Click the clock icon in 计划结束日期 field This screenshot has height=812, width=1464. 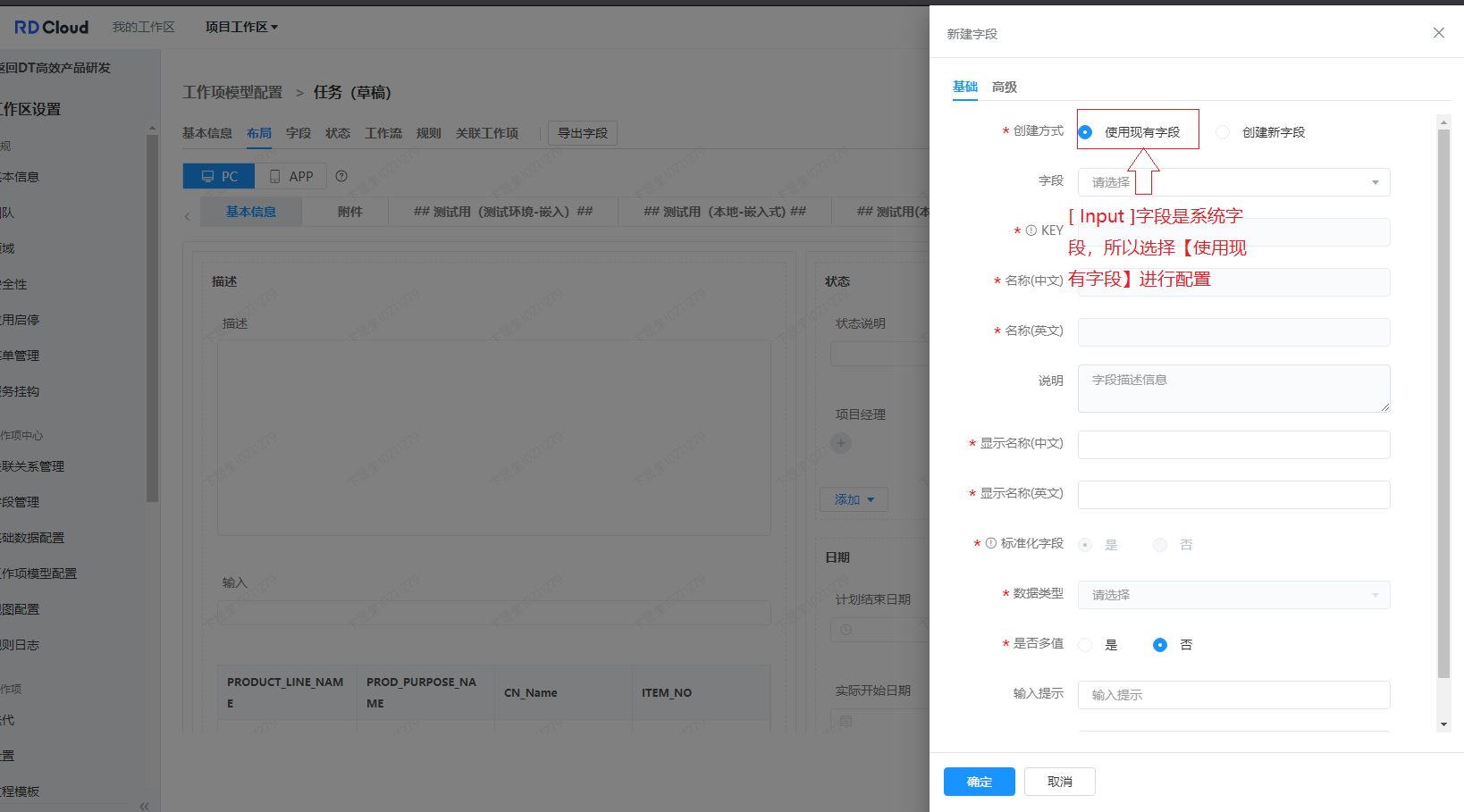846,630
